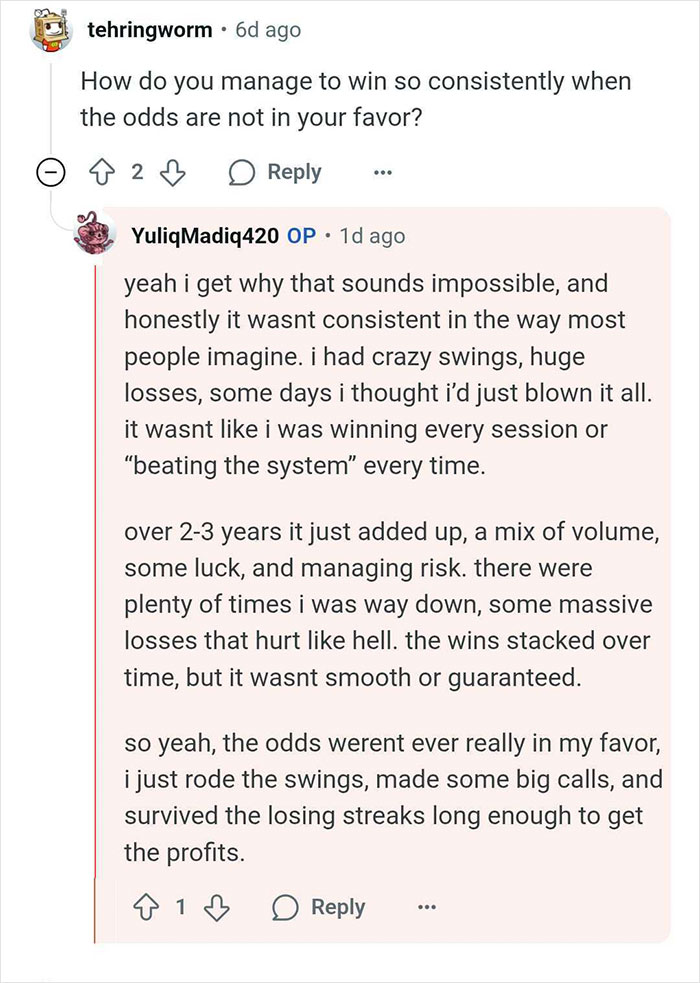Open more options menu under OP's reply
Image resolution: width=700 pixels, height=983 pixels.
coord(427,907)
